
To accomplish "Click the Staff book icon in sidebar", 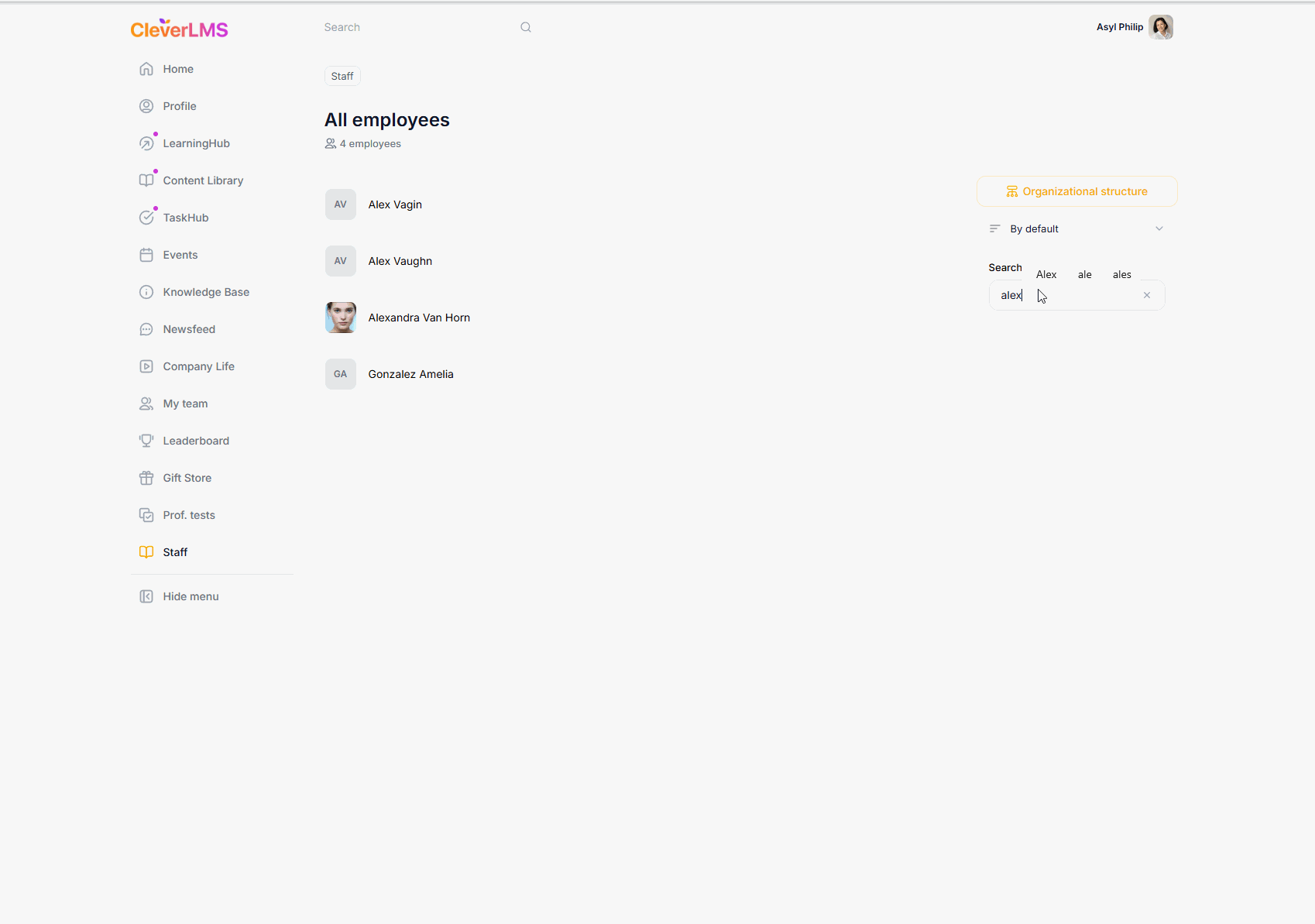I will 146,552.
